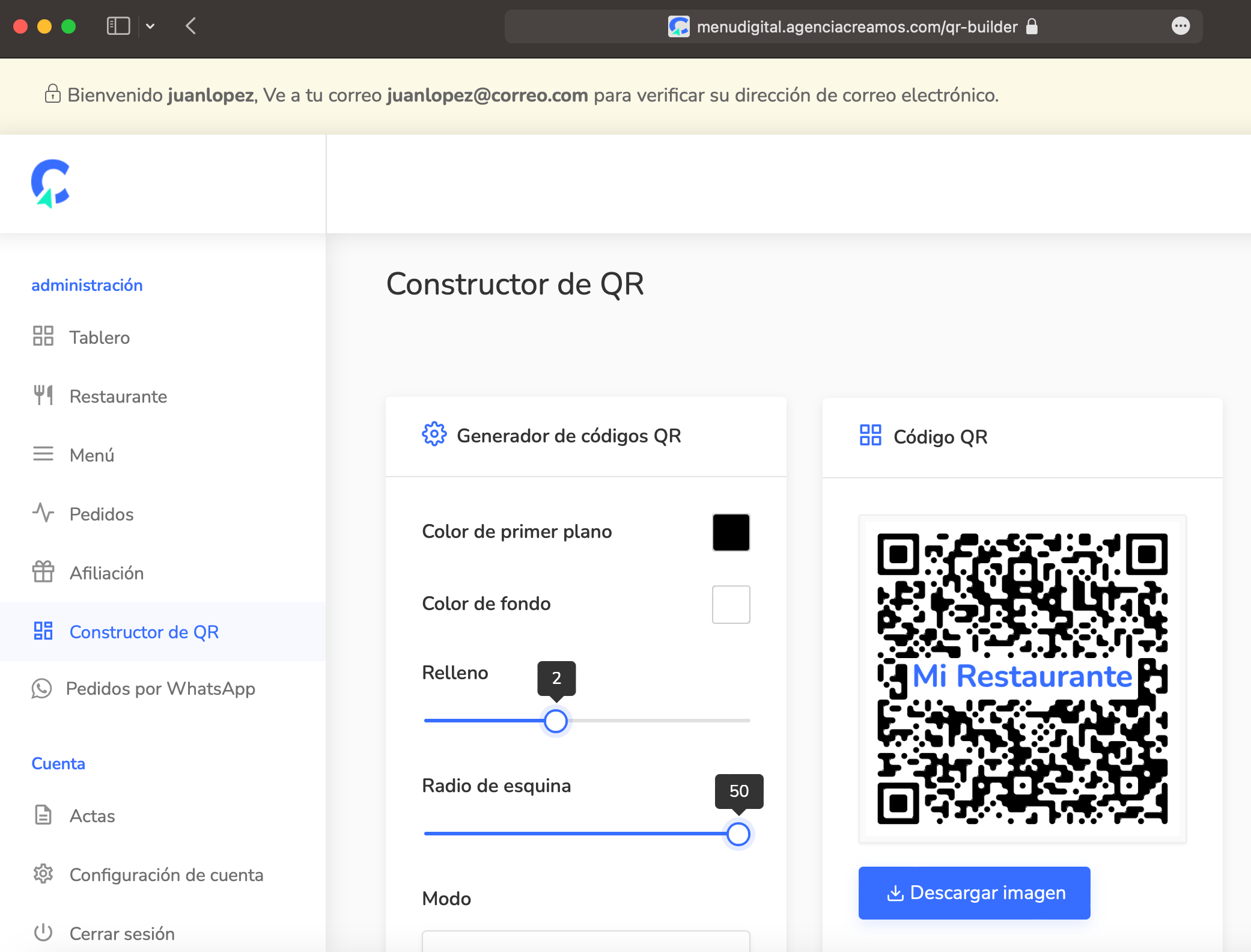Click the Safari sidebar toggle icon
This screenshot has width=1251, height=952.
pos(118,26)
